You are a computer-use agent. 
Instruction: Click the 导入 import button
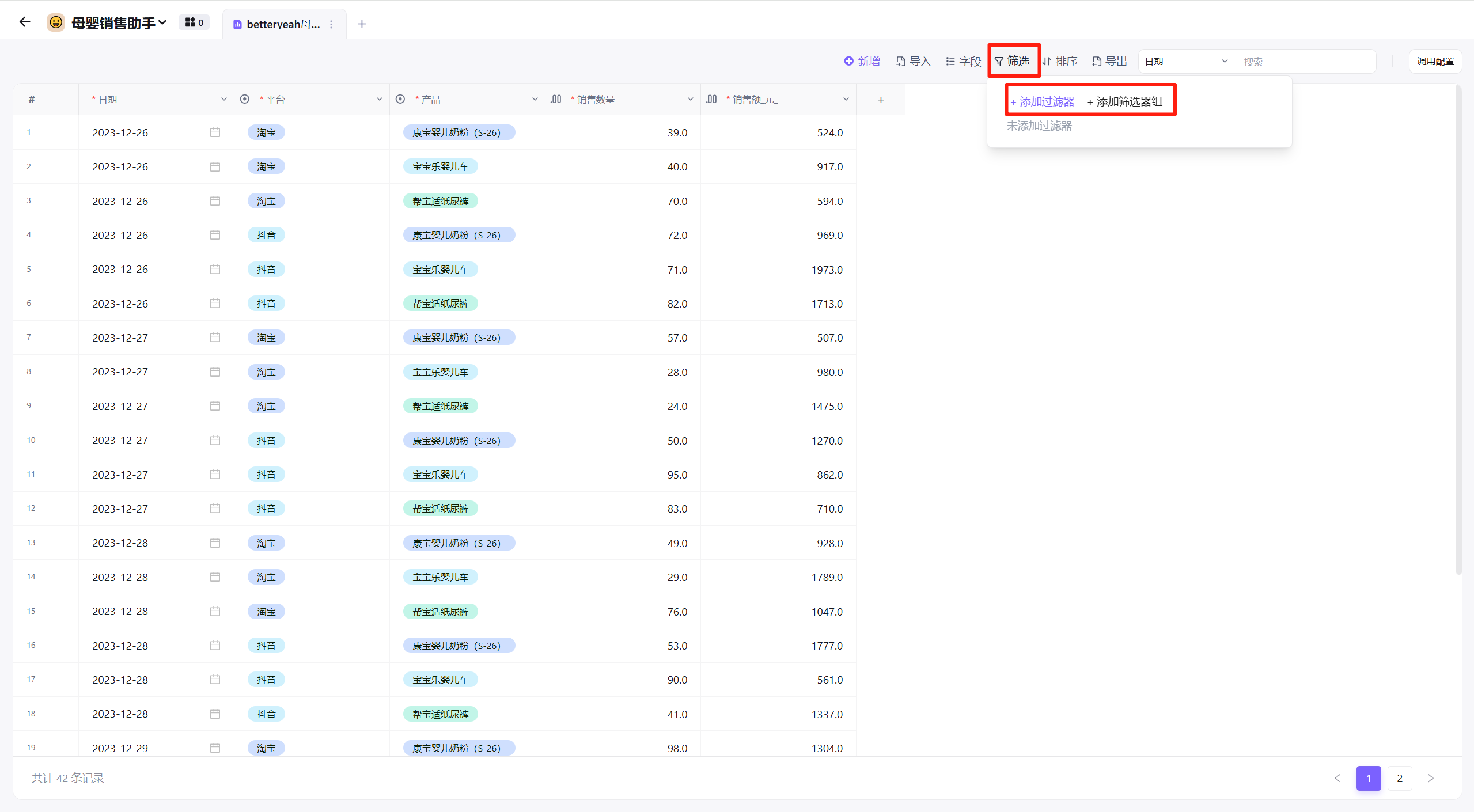tap(914, 61)
